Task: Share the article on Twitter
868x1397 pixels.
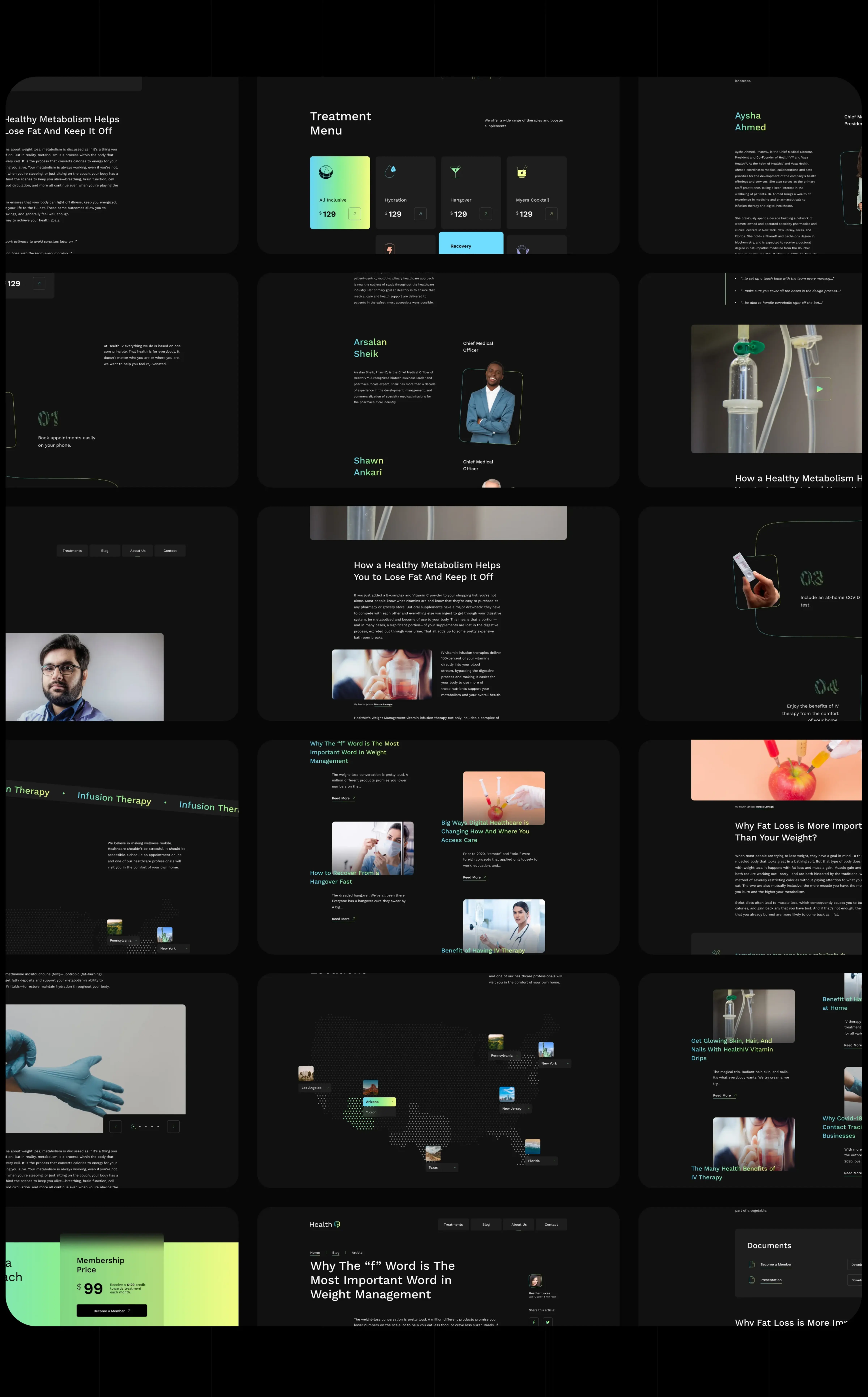Action: pyautogui.click(x=548, y=1322)
